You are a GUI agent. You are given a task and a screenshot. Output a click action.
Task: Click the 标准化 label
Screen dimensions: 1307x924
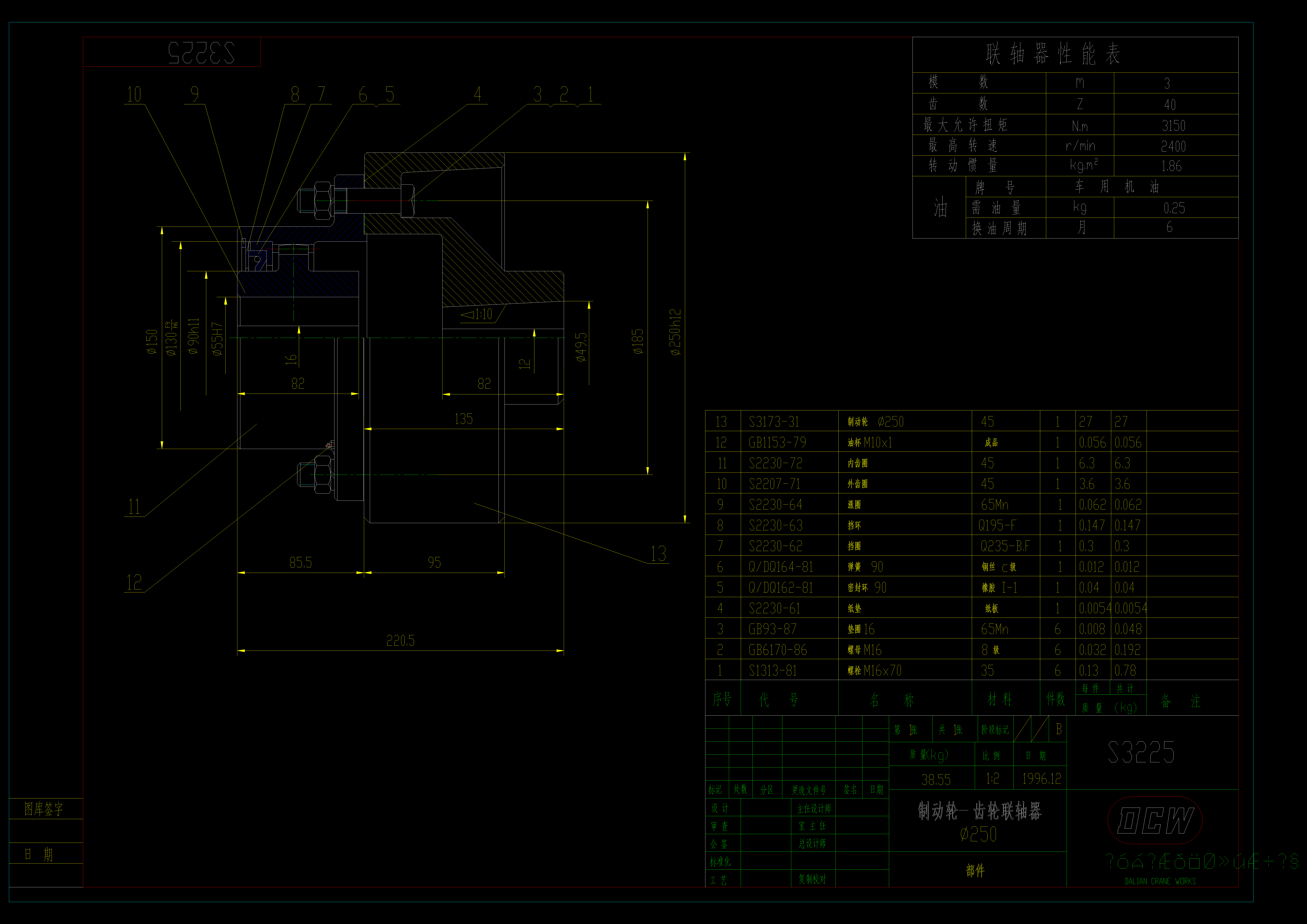click(720, 862)
